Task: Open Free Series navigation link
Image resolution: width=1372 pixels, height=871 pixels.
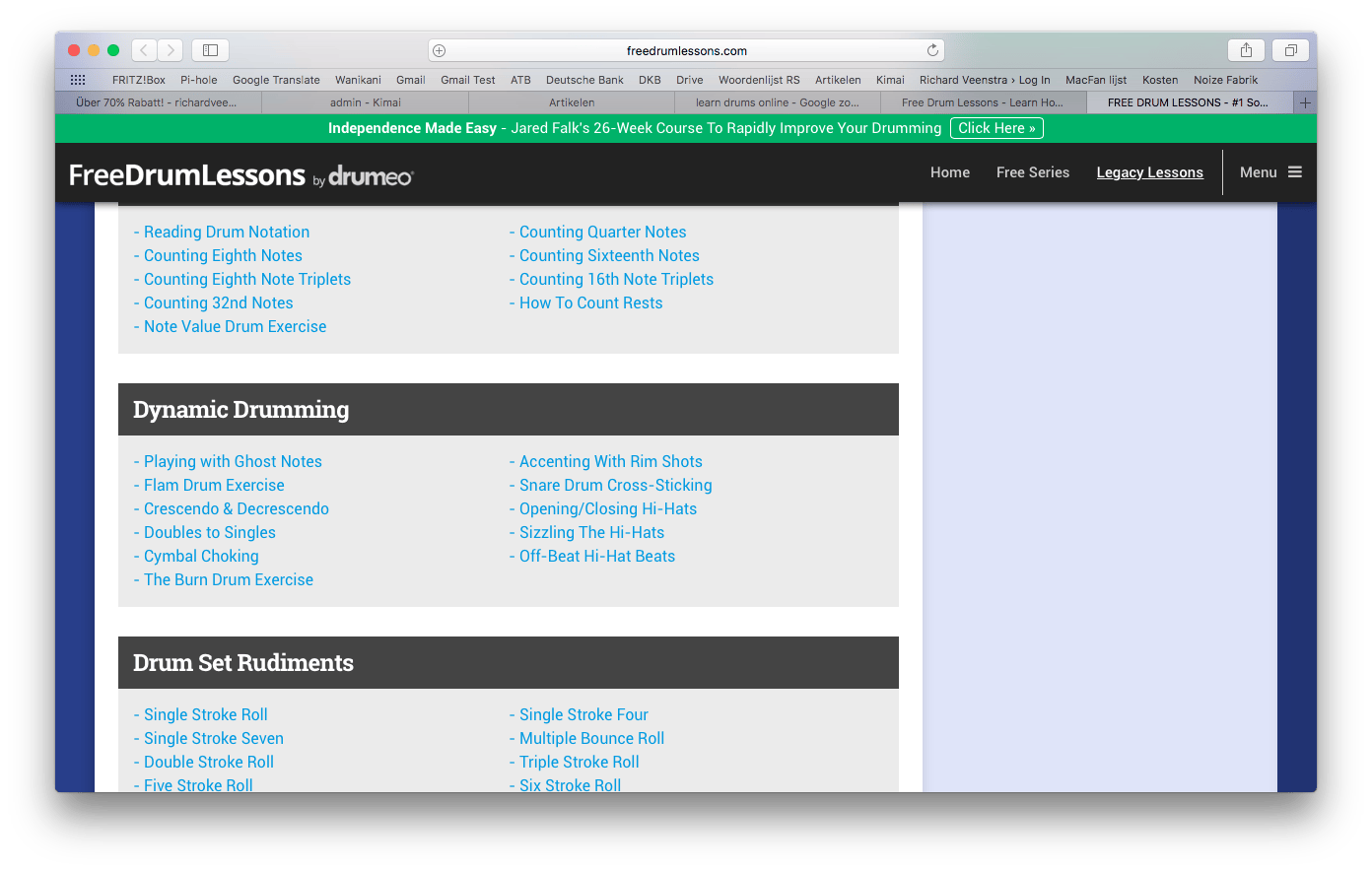Action: click(x=1033, y=172)
